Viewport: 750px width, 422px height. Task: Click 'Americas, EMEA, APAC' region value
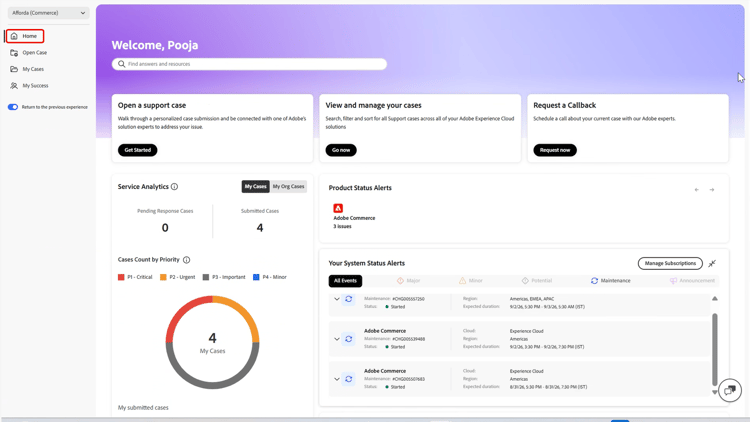coord(531,299)
